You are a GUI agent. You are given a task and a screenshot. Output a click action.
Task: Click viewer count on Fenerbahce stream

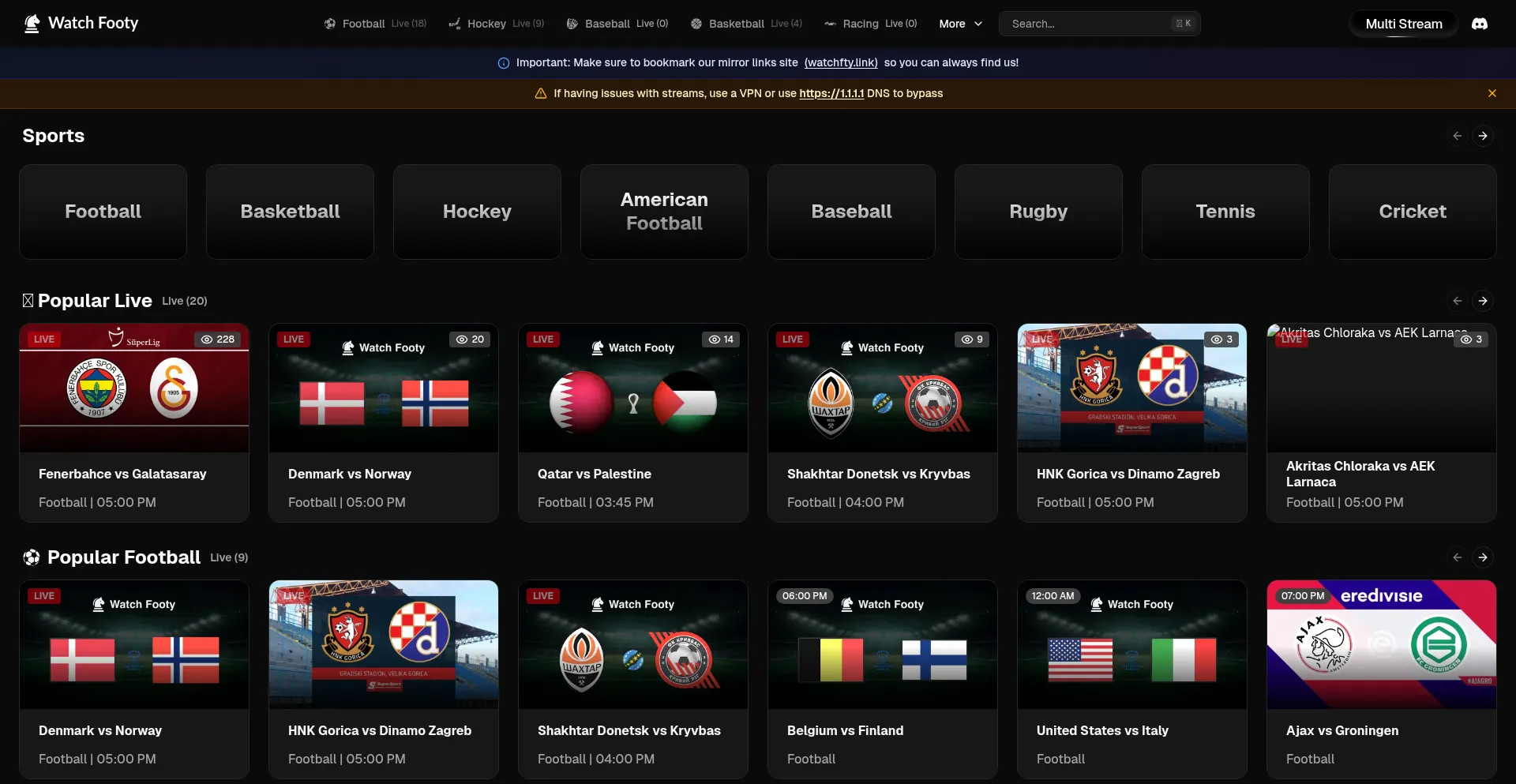[218, 339]
